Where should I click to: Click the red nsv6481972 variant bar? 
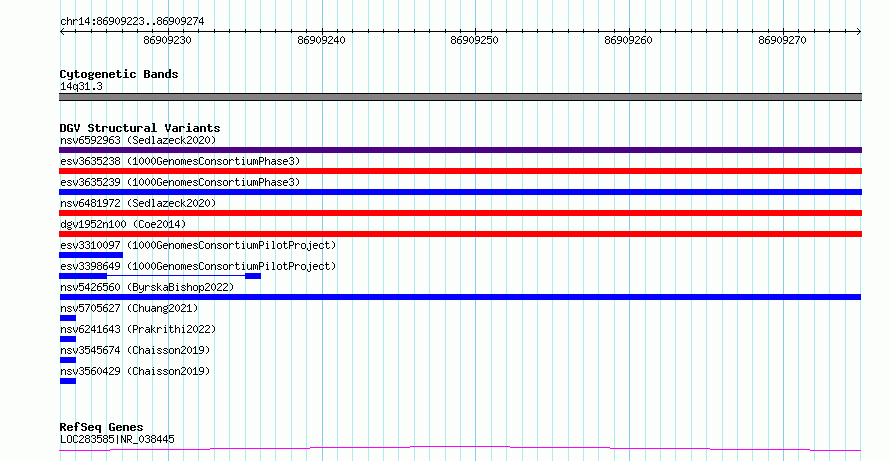click(460, 213)
